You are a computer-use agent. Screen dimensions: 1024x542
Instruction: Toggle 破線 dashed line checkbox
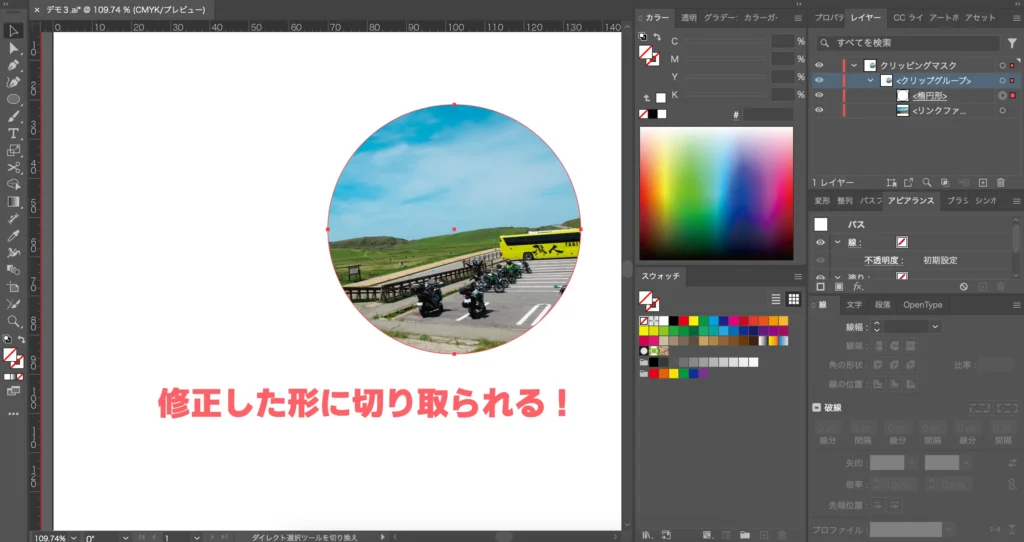(x=816, y=407)
